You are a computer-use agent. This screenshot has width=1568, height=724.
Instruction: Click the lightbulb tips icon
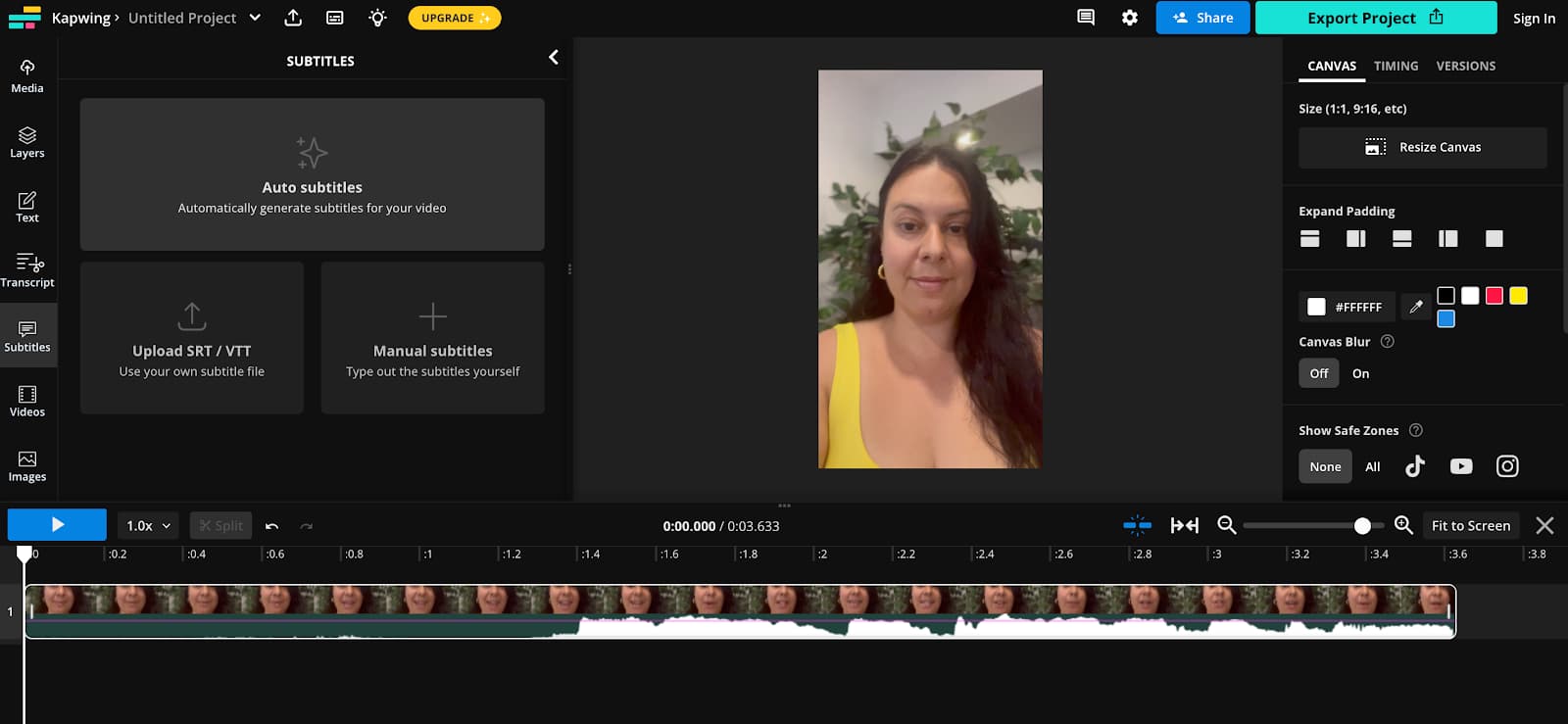coord(377,18)
